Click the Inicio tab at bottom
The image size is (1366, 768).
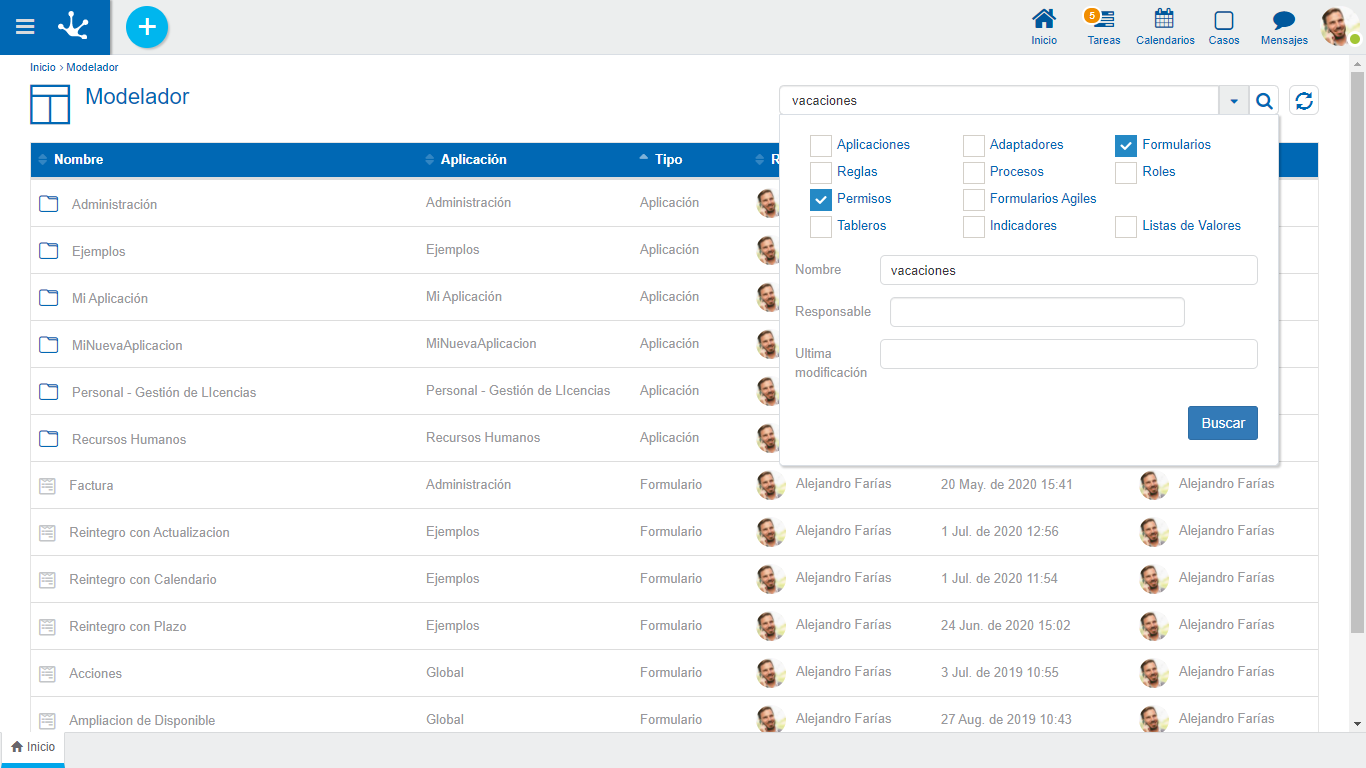[33, 747]
